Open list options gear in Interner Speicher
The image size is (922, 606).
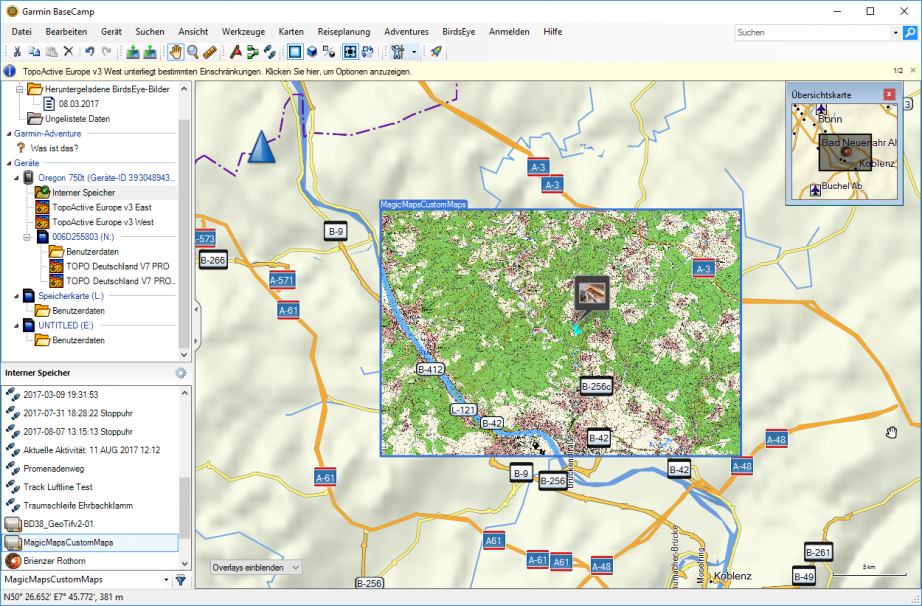[x=180, y=373]
